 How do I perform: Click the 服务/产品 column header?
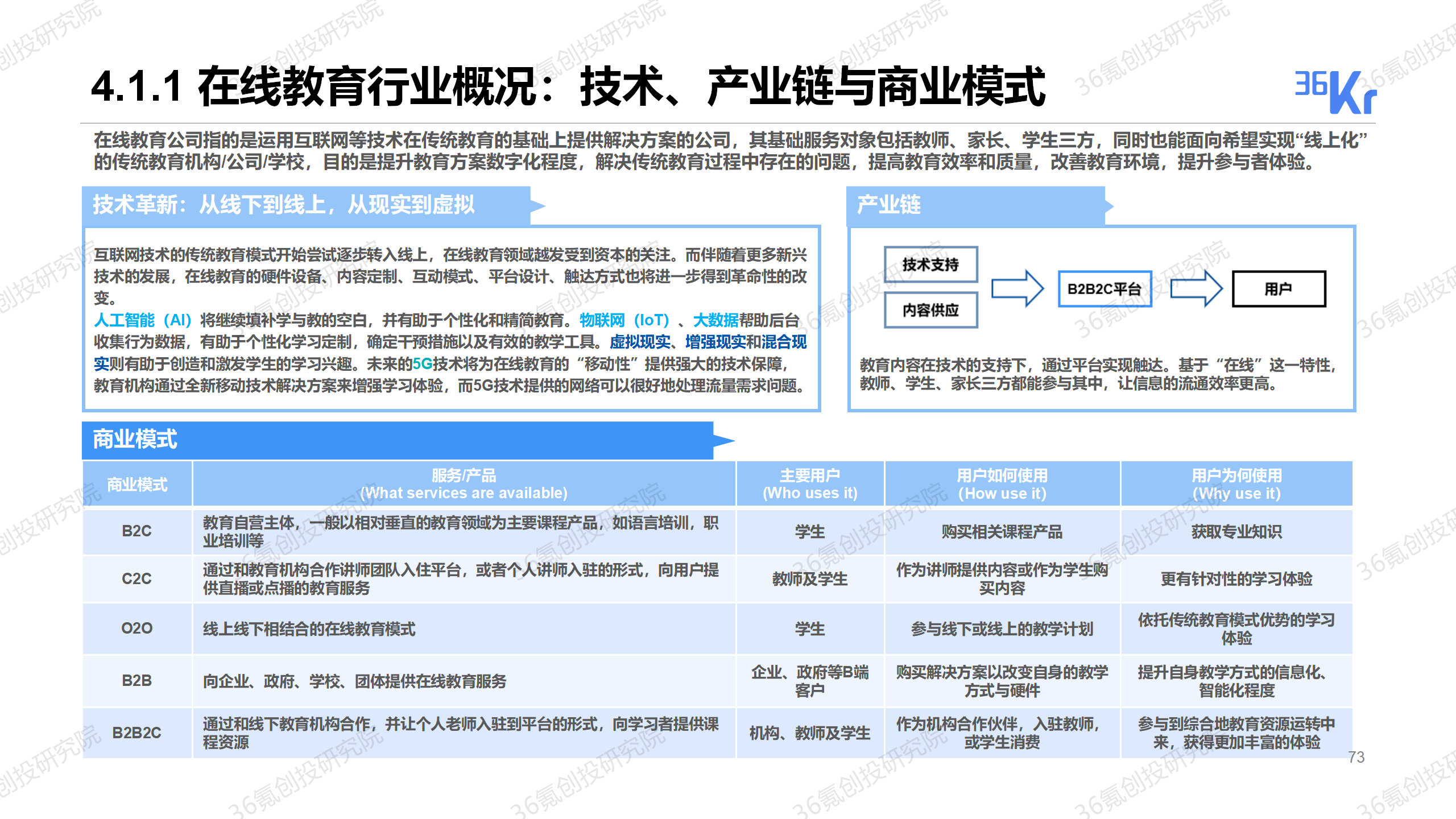[464, 484]
